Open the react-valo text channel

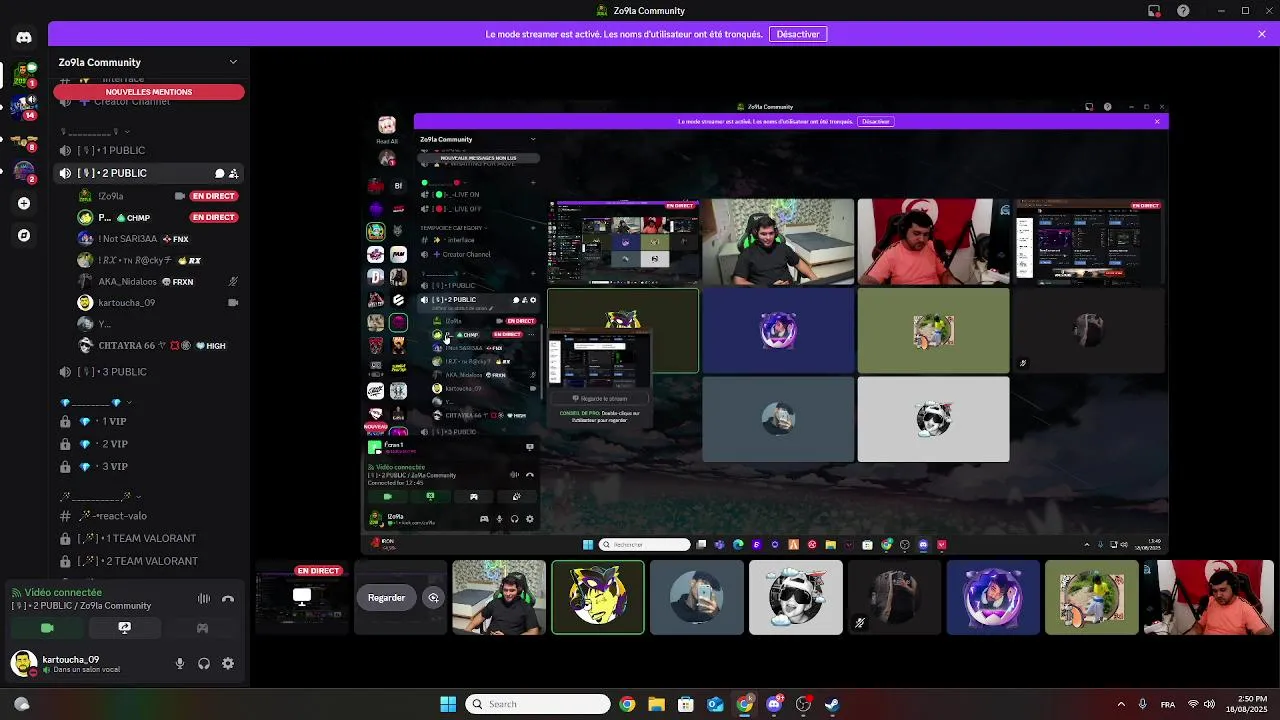click(149, 516)
